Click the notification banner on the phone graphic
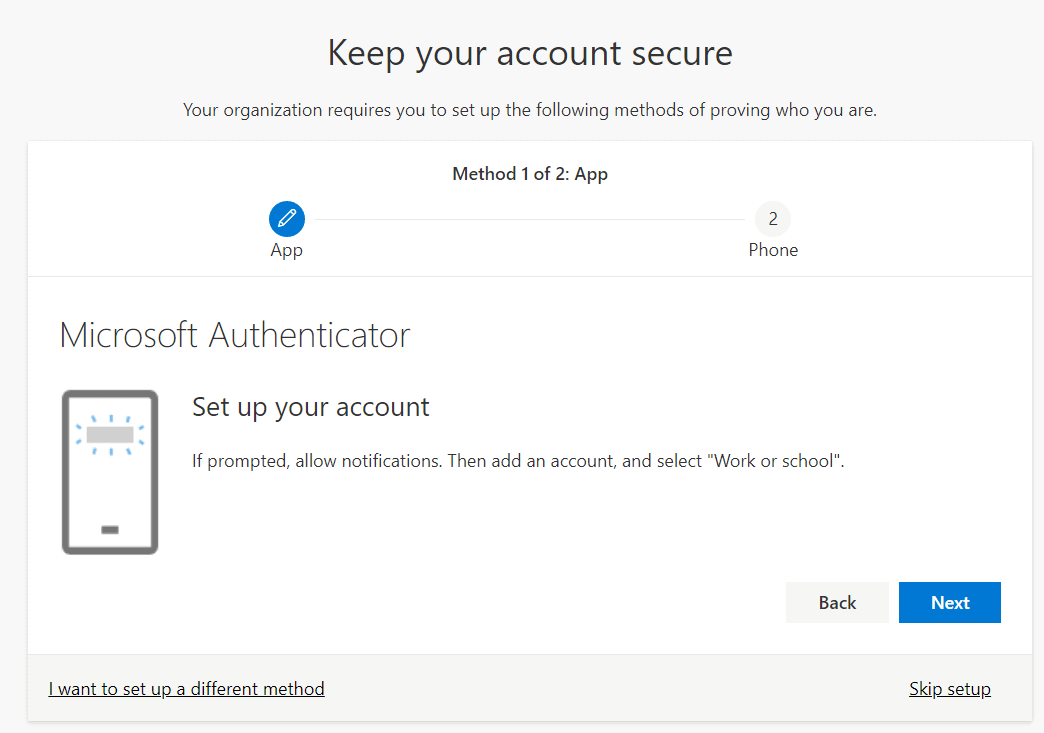The image size is (1044, 733). [110, 432]
